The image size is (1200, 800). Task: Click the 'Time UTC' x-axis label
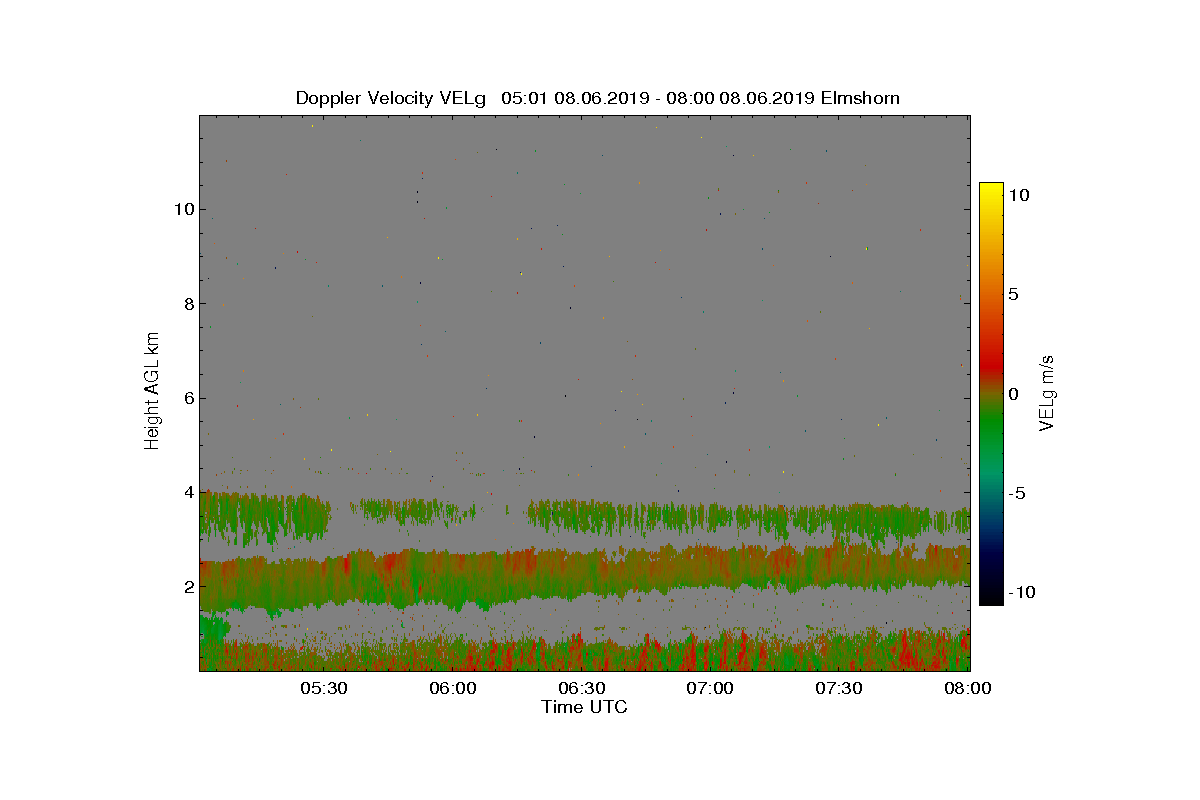tap(584, 707)
